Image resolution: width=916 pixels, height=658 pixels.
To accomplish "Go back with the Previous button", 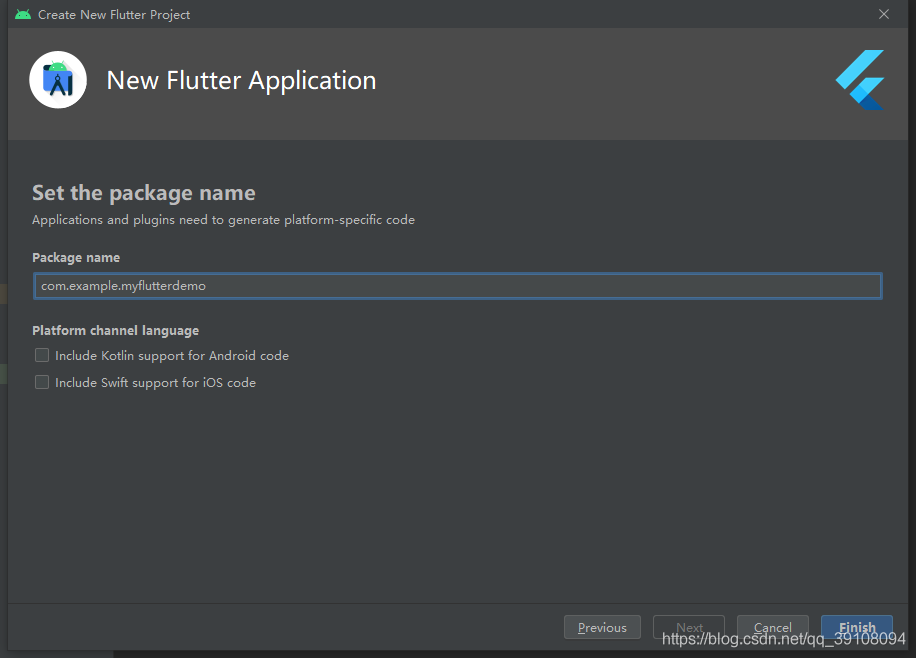I will coord(602,627).
